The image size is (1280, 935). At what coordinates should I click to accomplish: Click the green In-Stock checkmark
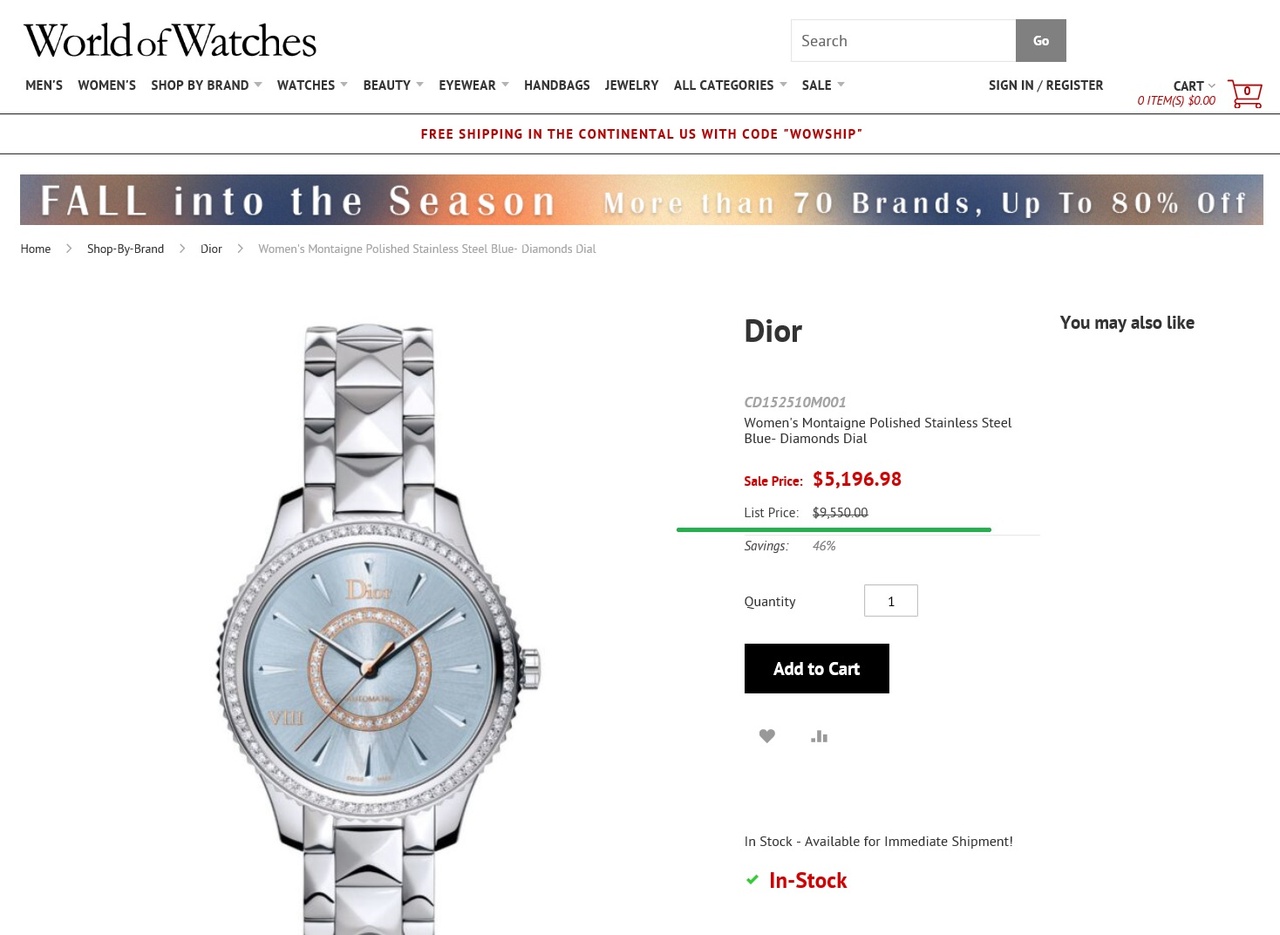(752, 880)
